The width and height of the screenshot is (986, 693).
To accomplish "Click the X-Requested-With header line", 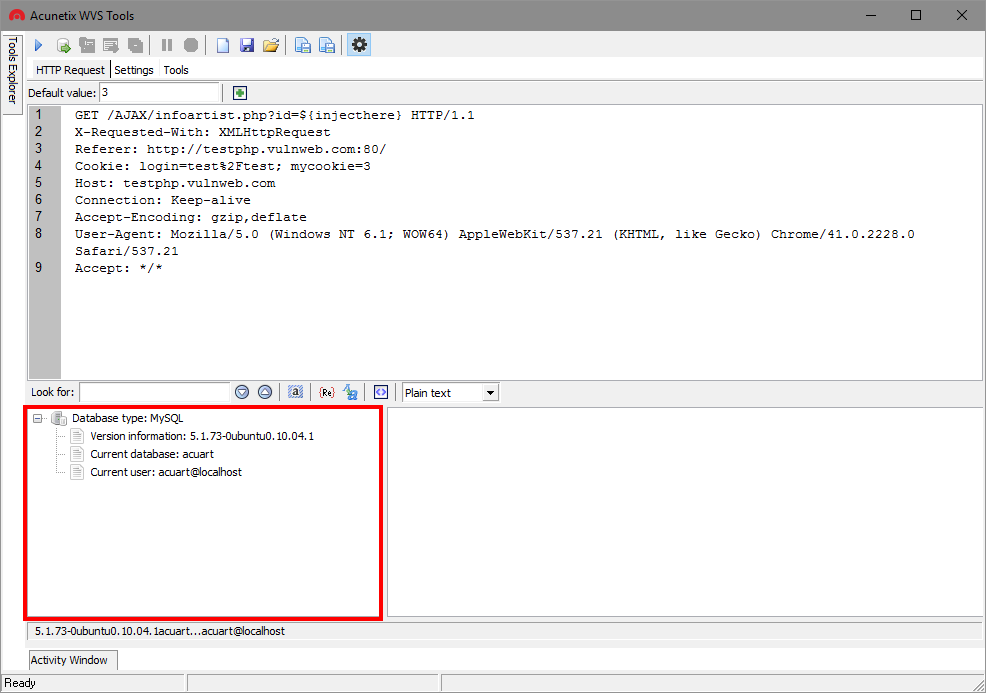I will (202, 132).
